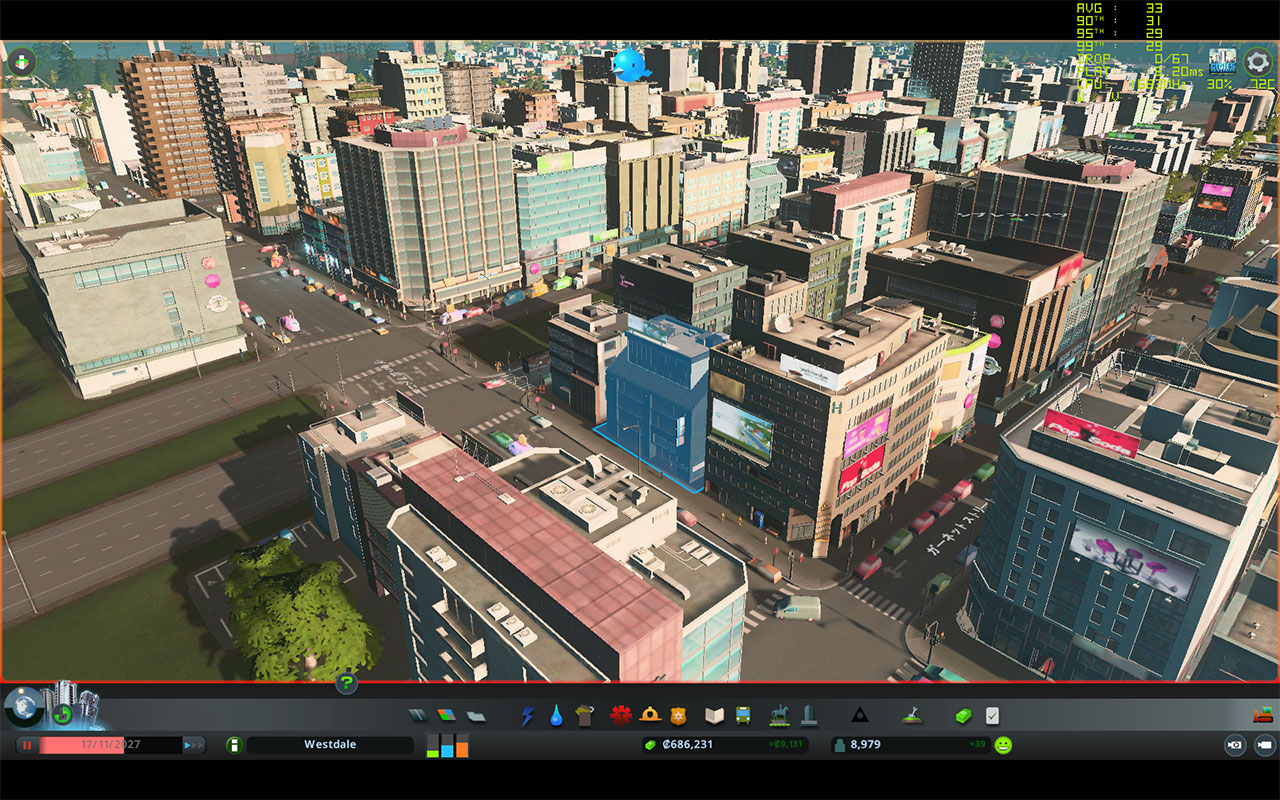Open the Fire Department menu
The image size is (1280, 800).
pyautogui.click(x=650, y=715)
